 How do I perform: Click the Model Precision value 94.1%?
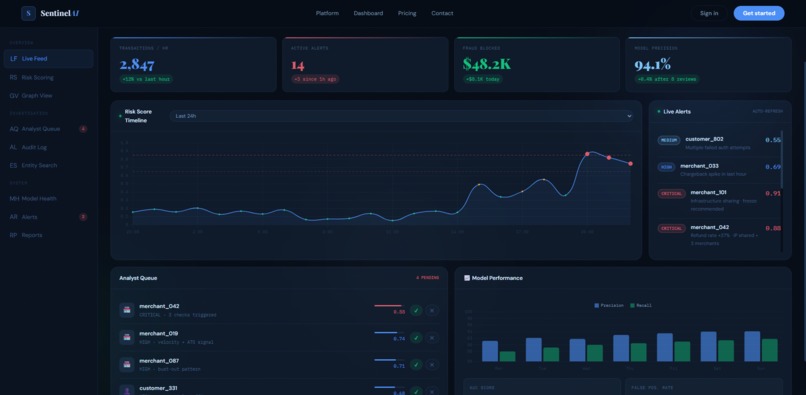653,65
